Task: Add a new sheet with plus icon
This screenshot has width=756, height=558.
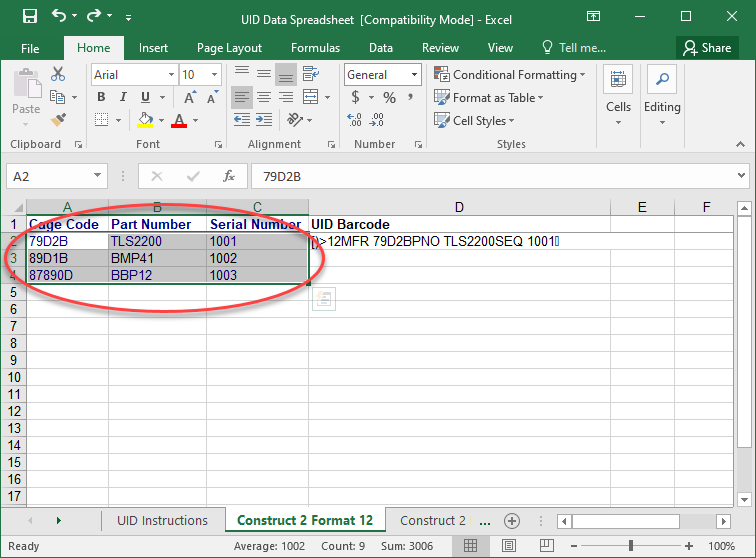Action: 512,520
